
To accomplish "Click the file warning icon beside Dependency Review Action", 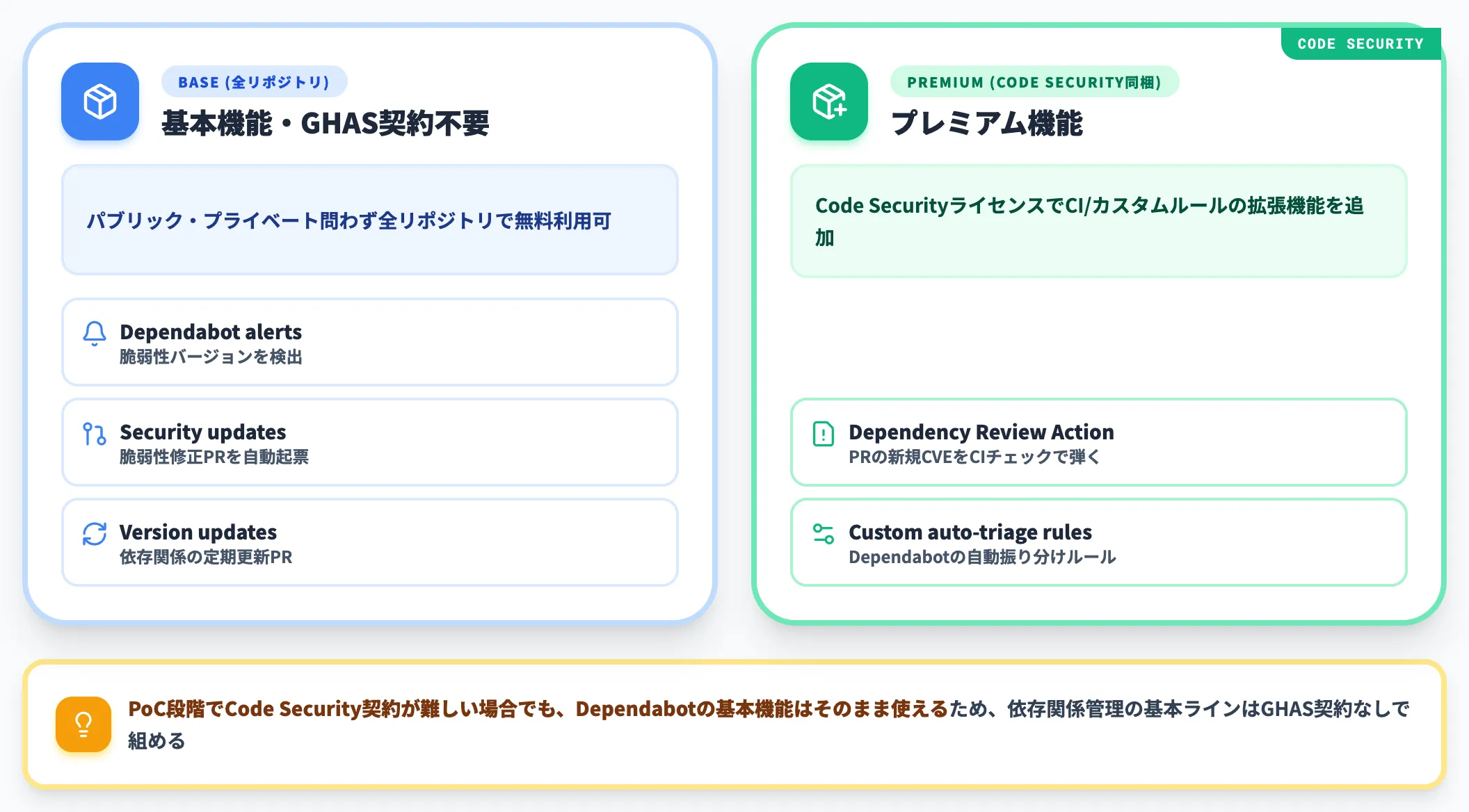I will click(x=824, y=434).
